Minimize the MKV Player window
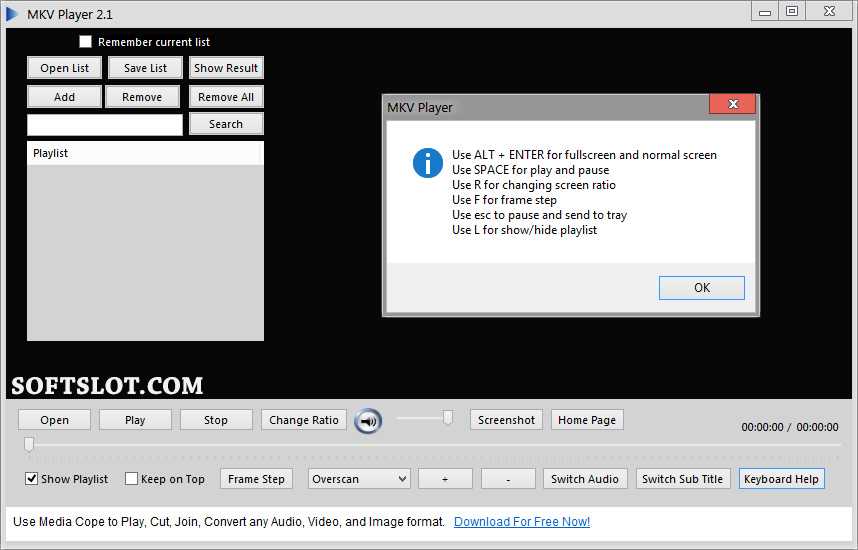 tap(765, 11)
